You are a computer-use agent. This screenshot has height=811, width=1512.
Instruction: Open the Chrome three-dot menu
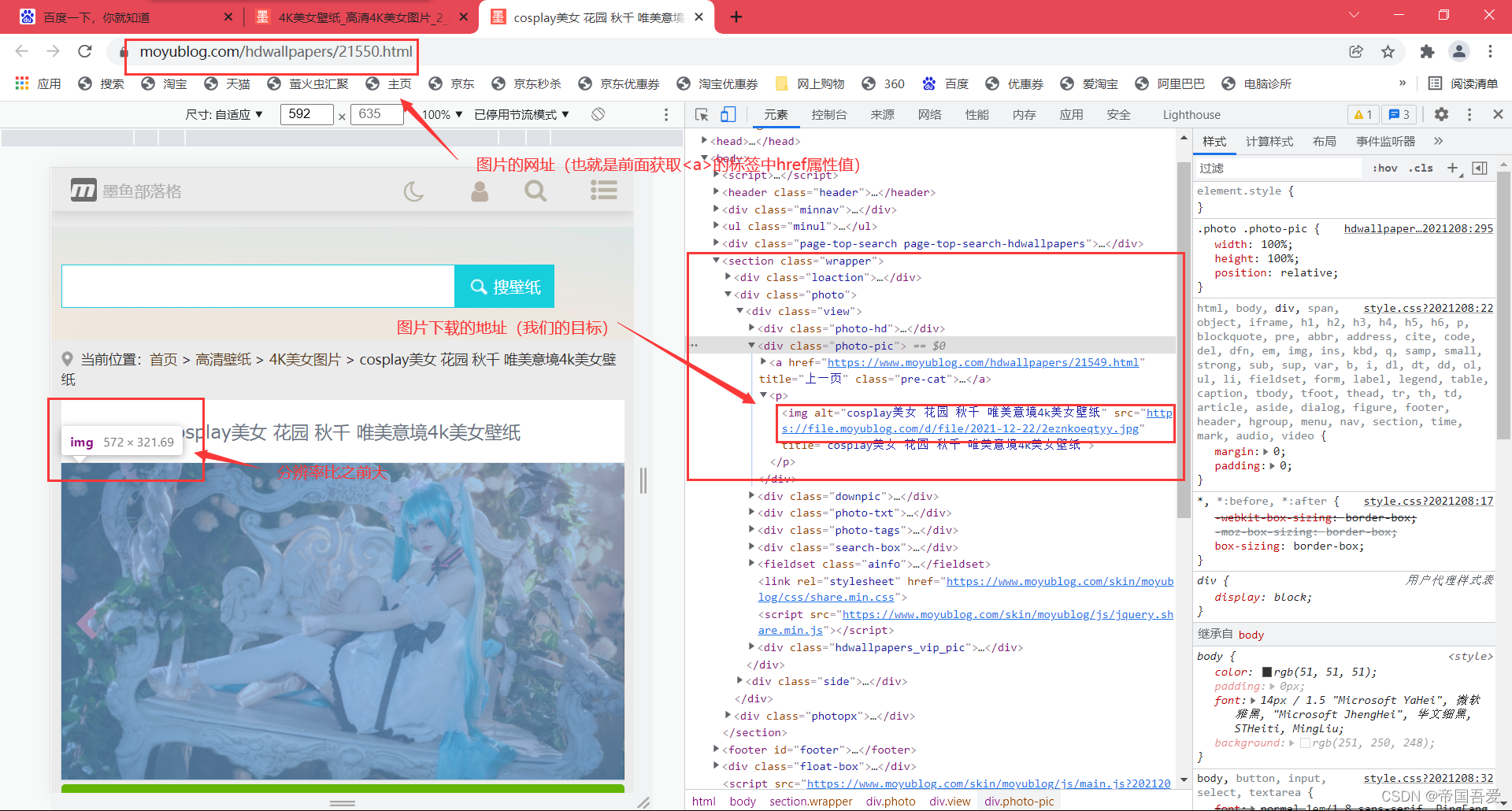click(x=1490, y=51)
